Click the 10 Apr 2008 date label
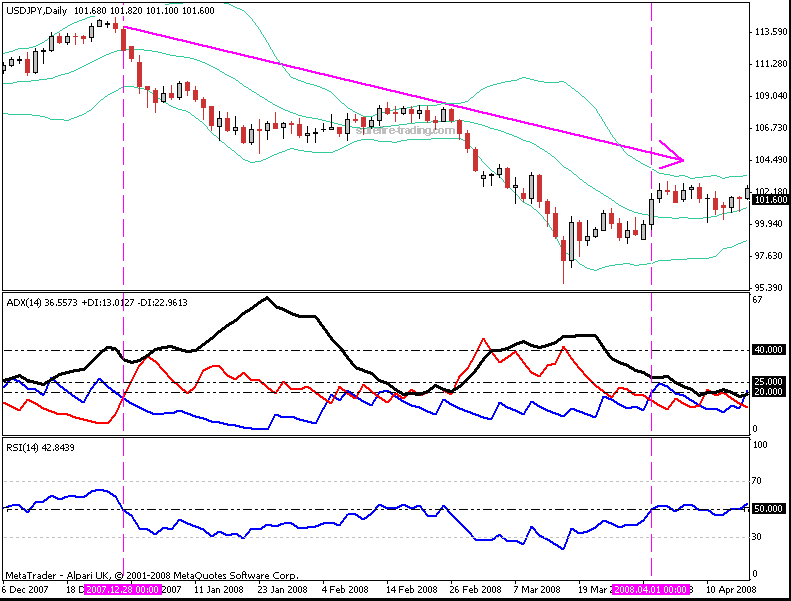 (x=731, y=589)
